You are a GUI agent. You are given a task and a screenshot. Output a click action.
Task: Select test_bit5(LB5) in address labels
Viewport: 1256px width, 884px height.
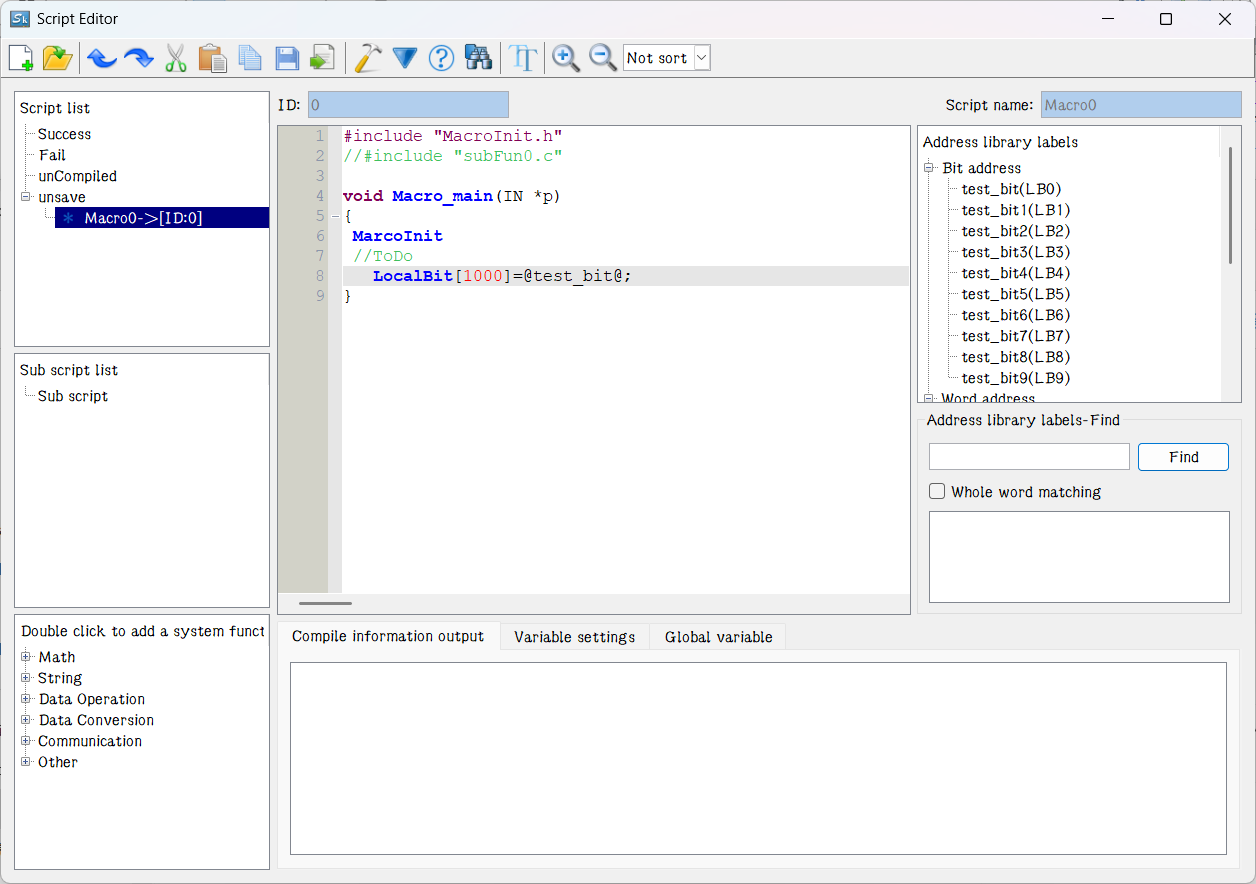click(1015, 294)
